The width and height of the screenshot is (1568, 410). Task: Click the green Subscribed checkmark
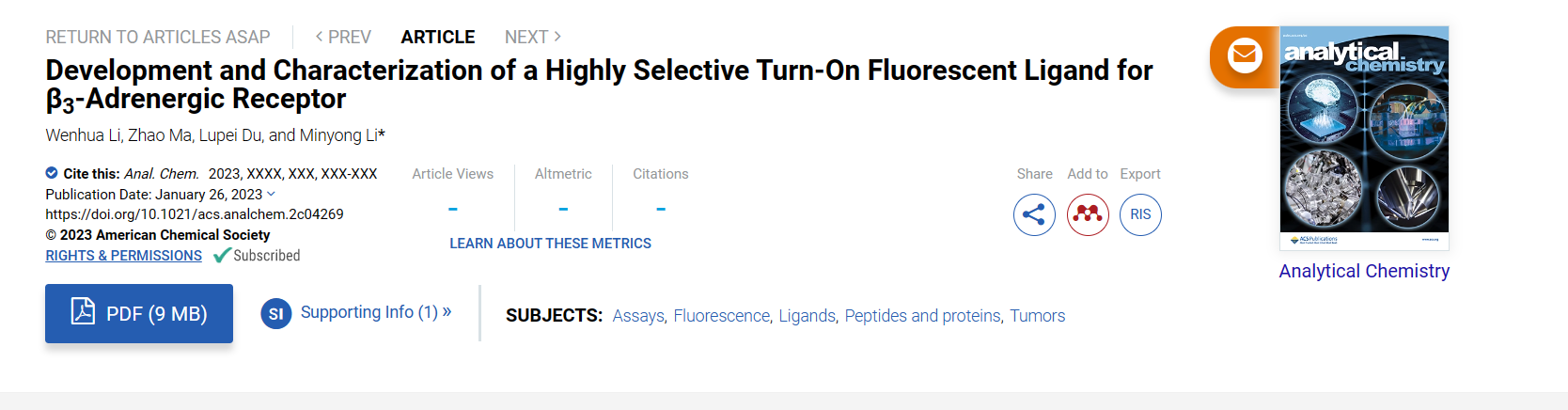(x=222, y=256)
